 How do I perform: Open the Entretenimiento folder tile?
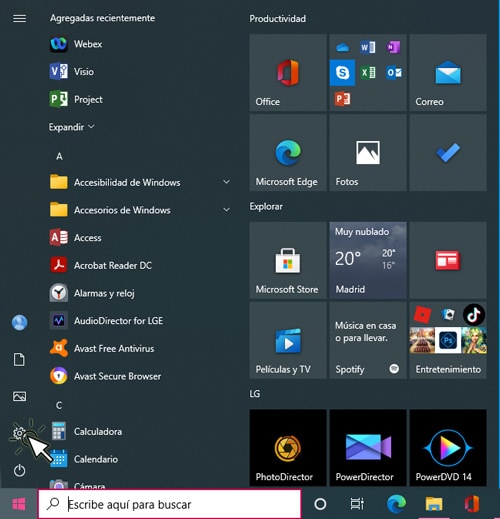(x=448, y=340)
